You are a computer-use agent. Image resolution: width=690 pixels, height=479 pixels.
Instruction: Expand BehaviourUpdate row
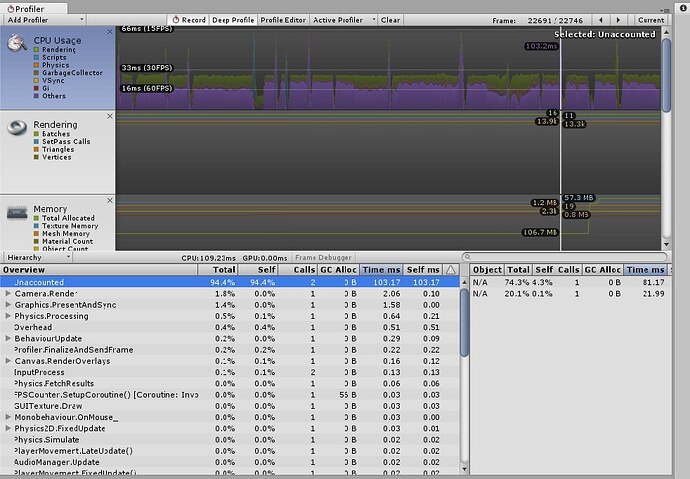click(x=8, y=338)
